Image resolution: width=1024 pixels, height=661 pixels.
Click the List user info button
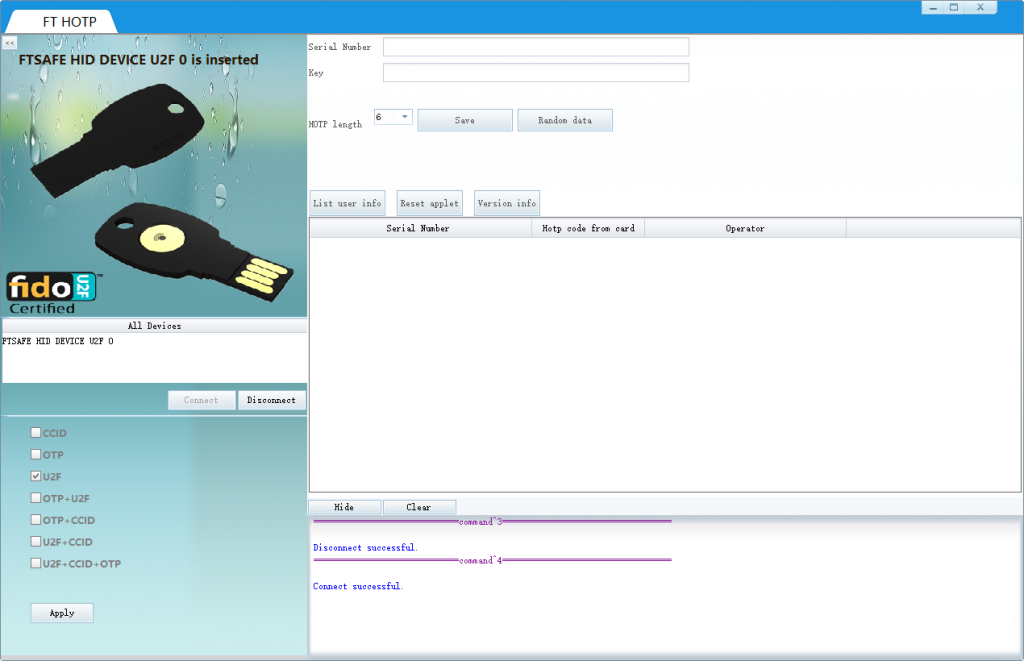tap(347, 202)
